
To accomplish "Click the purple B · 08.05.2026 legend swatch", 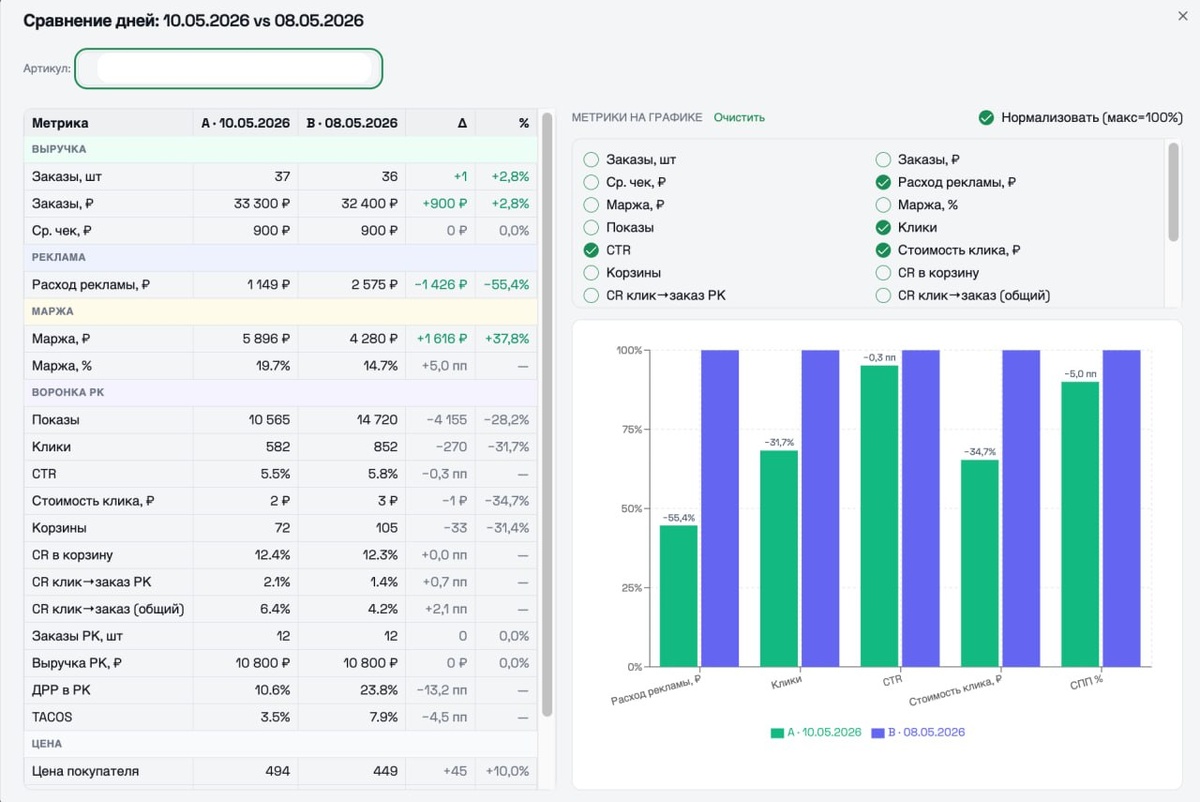I will pyautogui.click(x=879, y=733).
